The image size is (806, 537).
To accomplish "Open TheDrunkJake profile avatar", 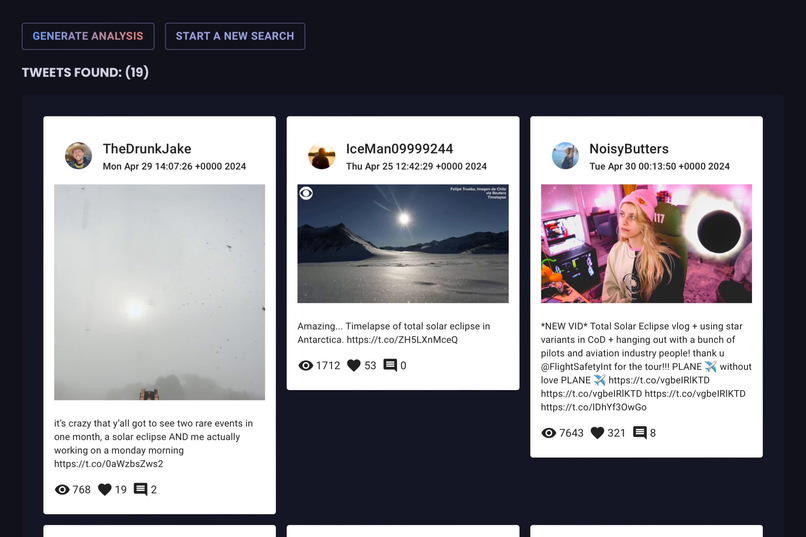I will pos(78,156).
